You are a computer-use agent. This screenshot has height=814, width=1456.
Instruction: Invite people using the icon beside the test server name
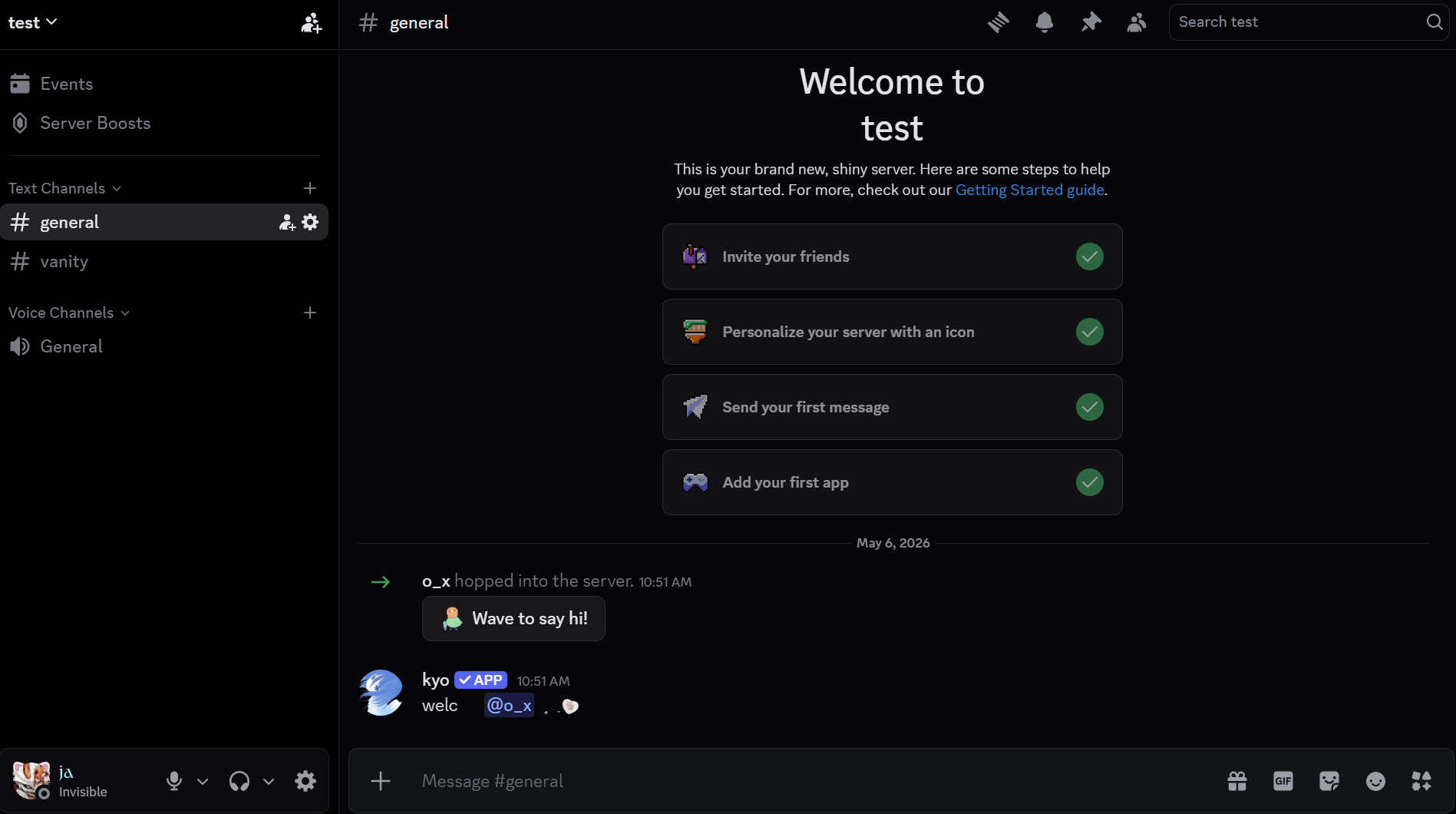311,23
